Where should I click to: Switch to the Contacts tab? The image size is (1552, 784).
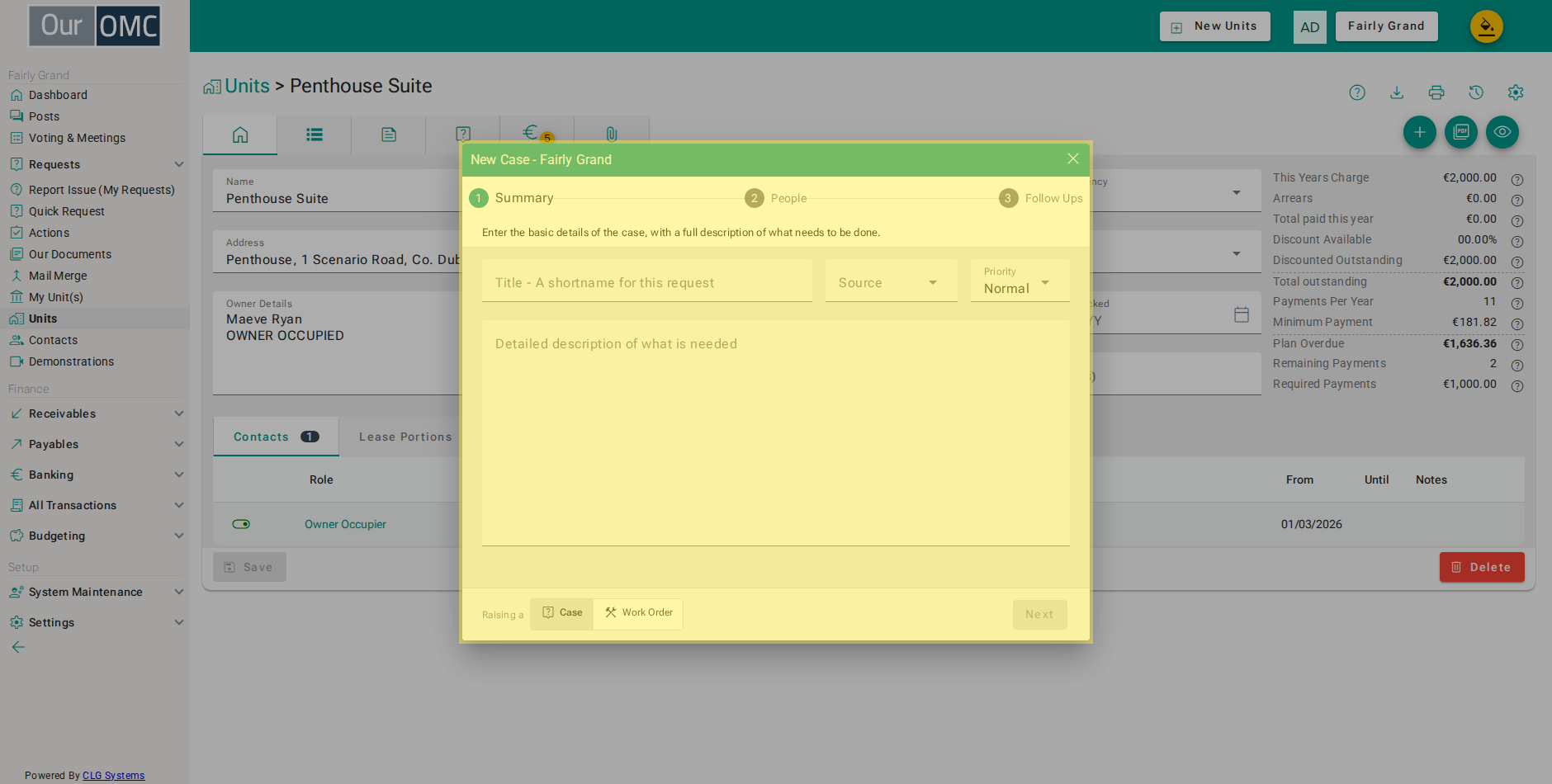pos(276,437)
